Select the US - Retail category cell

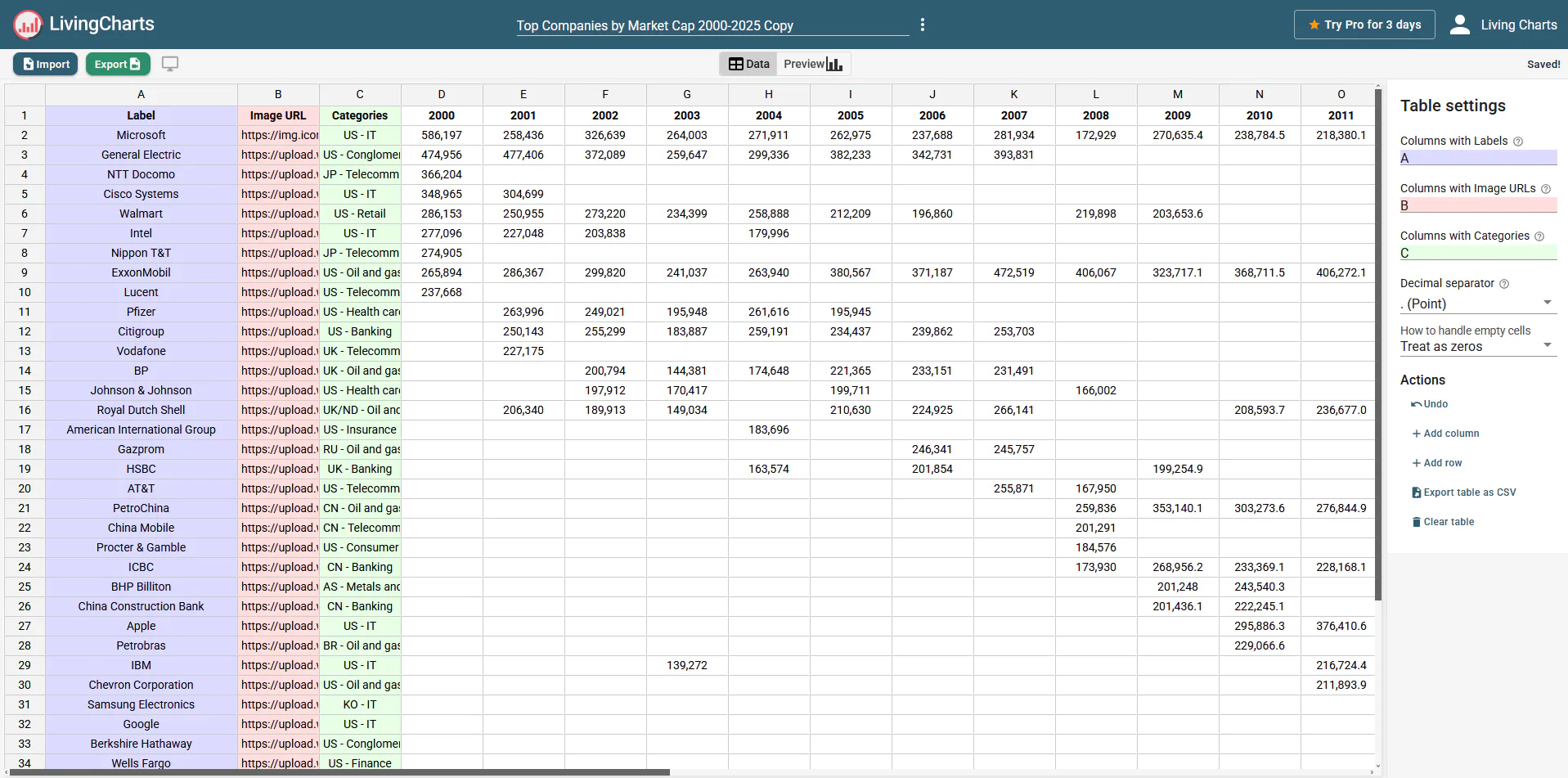360,214
